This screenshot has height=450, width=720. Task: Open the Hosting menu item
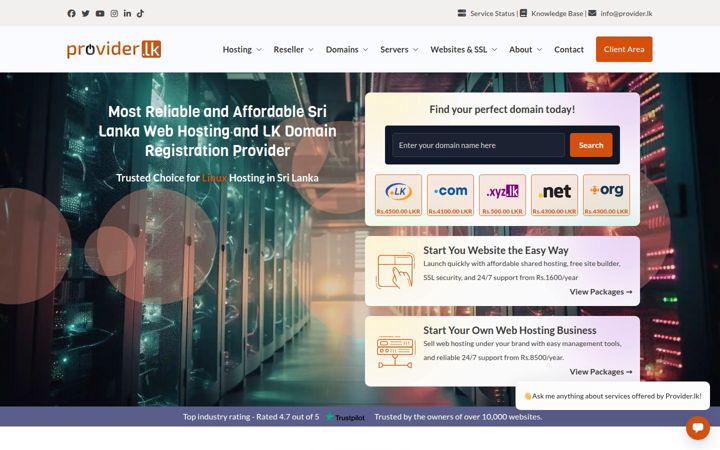click(x=237, y=50)
